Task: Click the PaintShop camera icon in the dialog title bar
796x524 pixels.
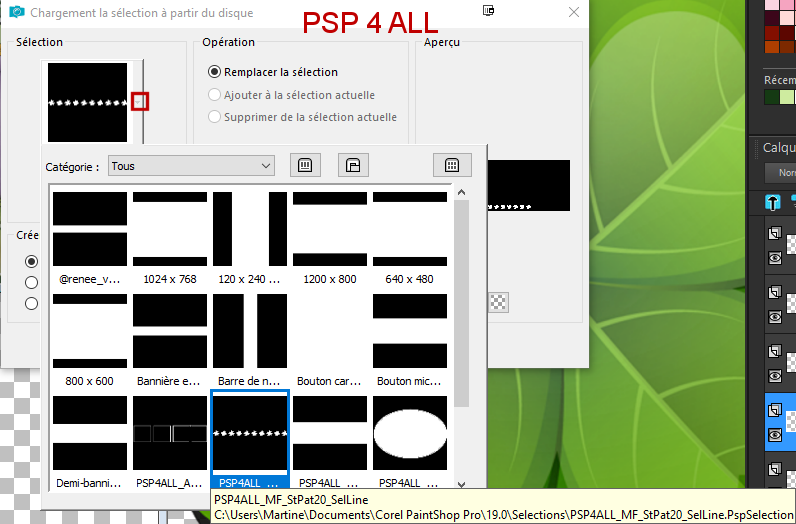Action: (15, 13)
